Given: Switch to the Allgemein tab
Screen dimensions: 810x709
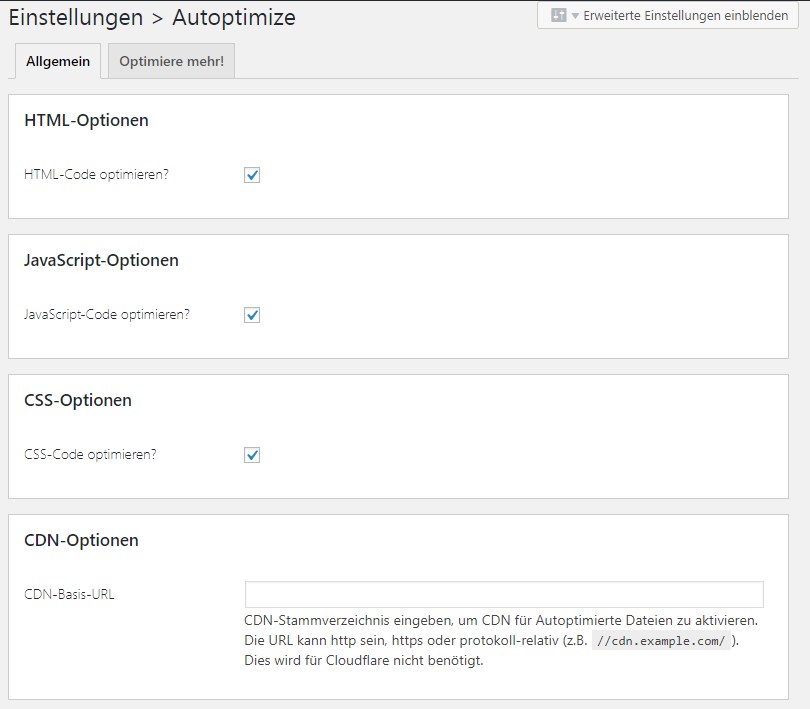Looking at the screenshot, I should 58,61.
